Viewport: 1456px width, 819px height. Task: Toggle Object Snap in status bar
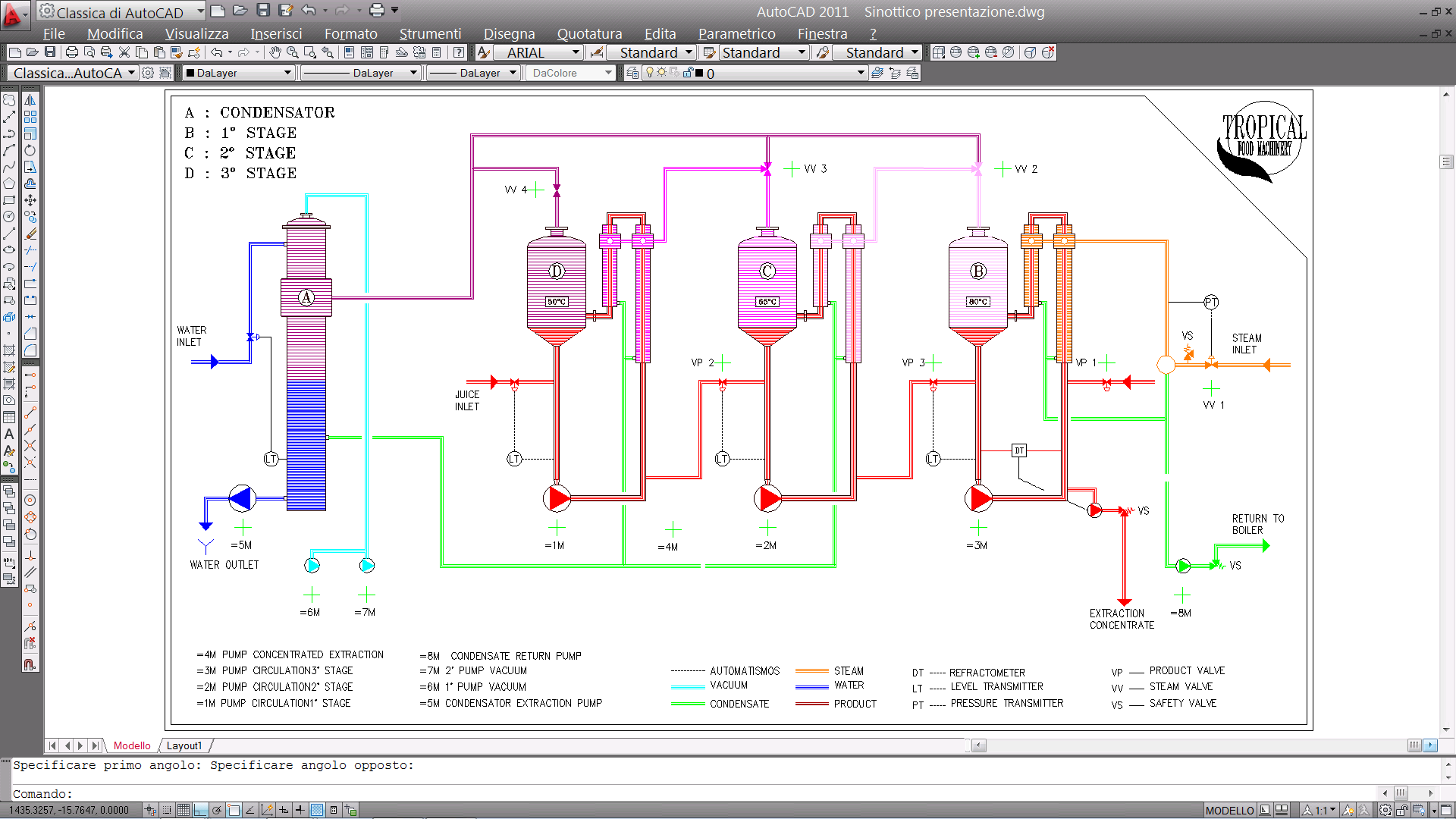234,810
